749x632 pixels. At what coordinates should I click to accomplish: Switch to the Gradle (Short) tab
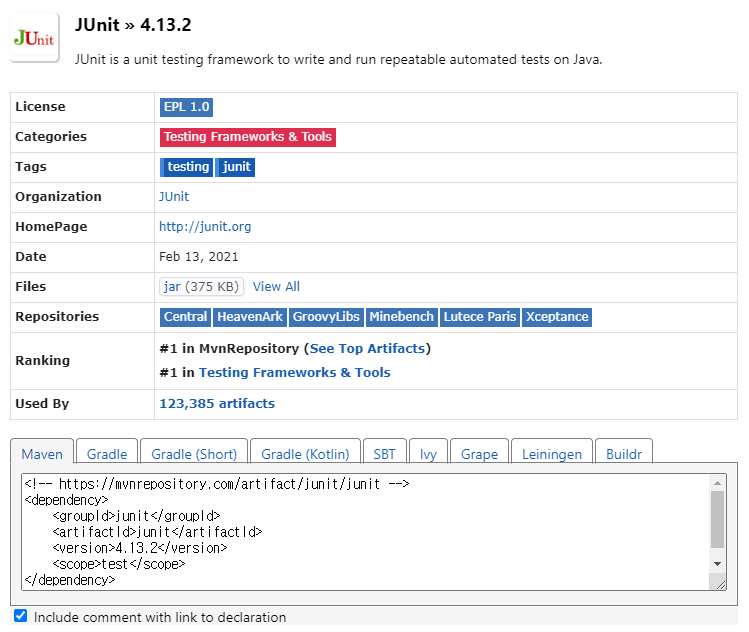coord(194,452)
